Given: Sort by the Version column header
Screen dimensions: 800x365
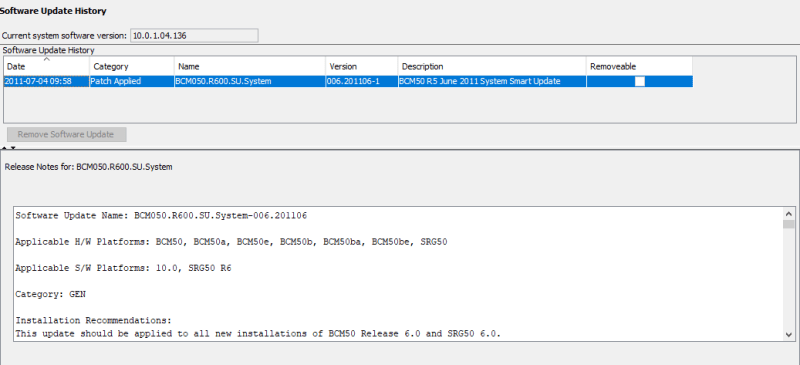Looking at the screenshot, I should (x=362, y=66).
